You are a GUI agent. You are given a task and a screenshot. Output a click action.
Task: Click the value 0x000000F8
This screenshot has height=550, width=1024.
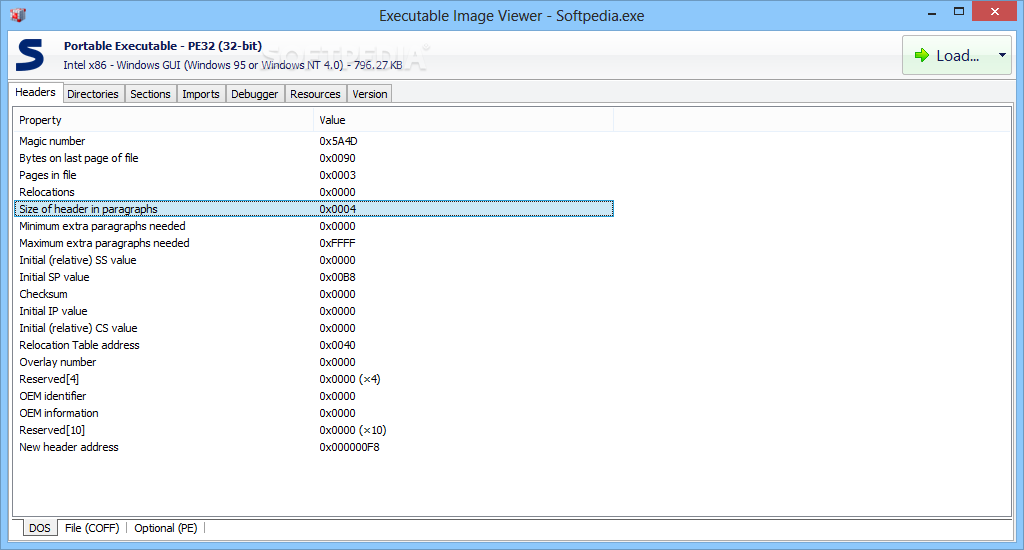pyautogui.click(x=349, y=447)
